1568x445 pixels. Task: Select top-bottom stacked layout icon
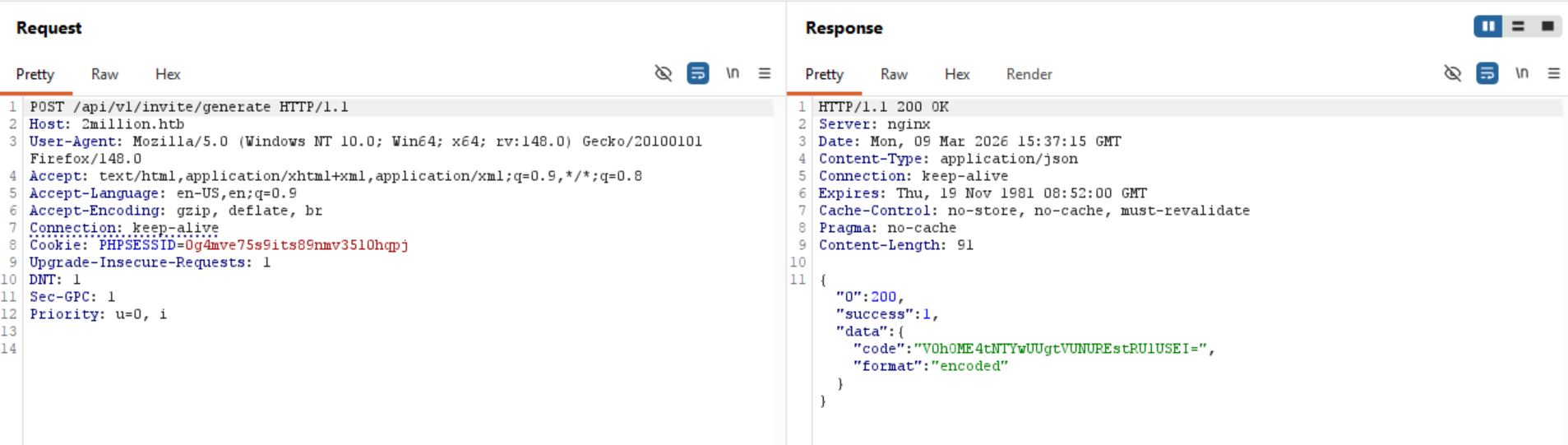coord(1518,26)
